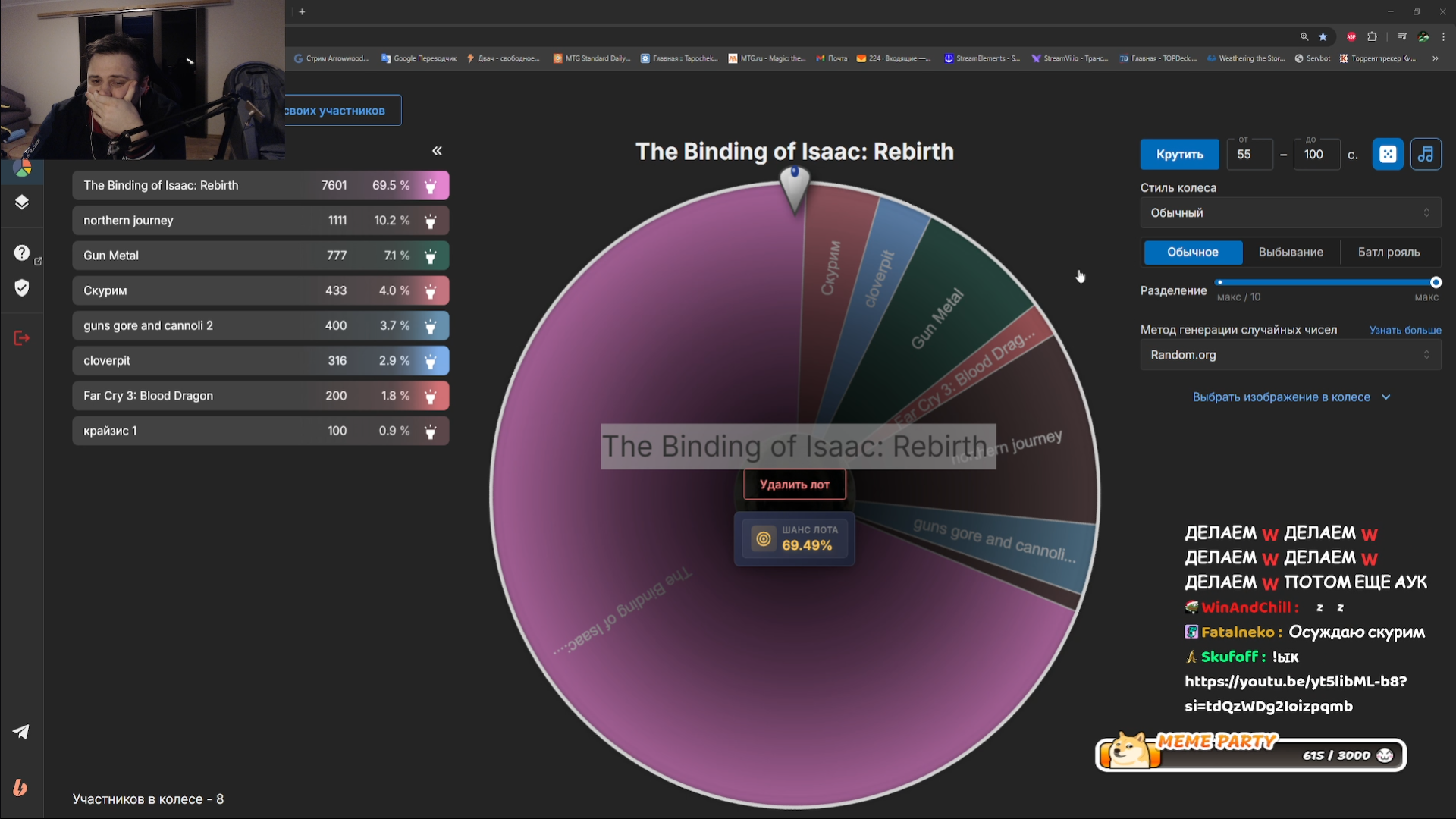Open the Random.org generation method dropdown
Image resolution: width=1456 pixels, height=819 pixels.
(1290, 355)
